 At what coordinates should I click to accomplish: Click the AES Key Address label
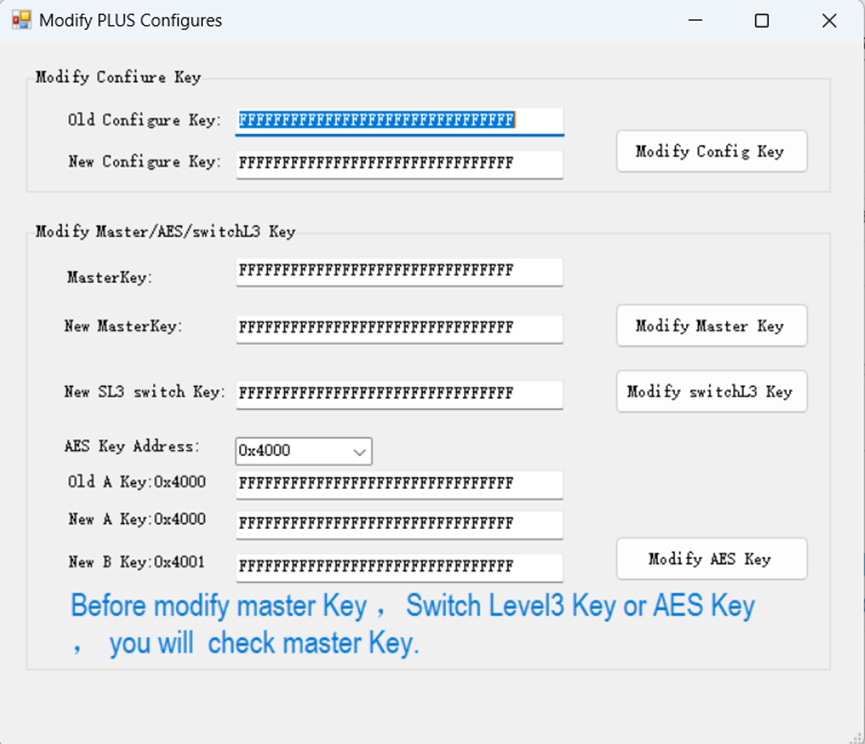click(132, 446)
